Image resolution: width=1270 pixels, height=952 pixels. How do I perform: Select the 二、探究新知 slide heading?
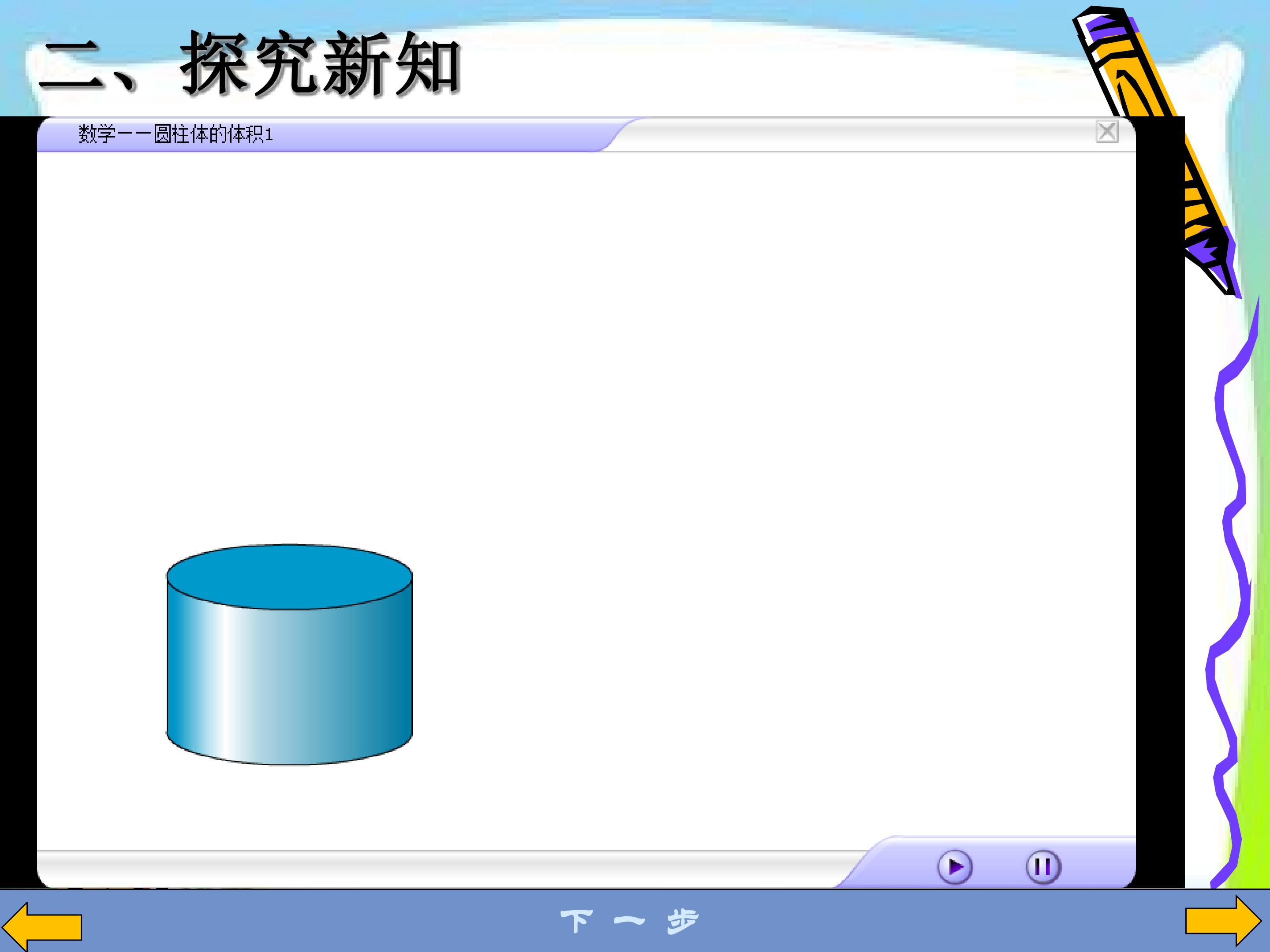[250, 63]
